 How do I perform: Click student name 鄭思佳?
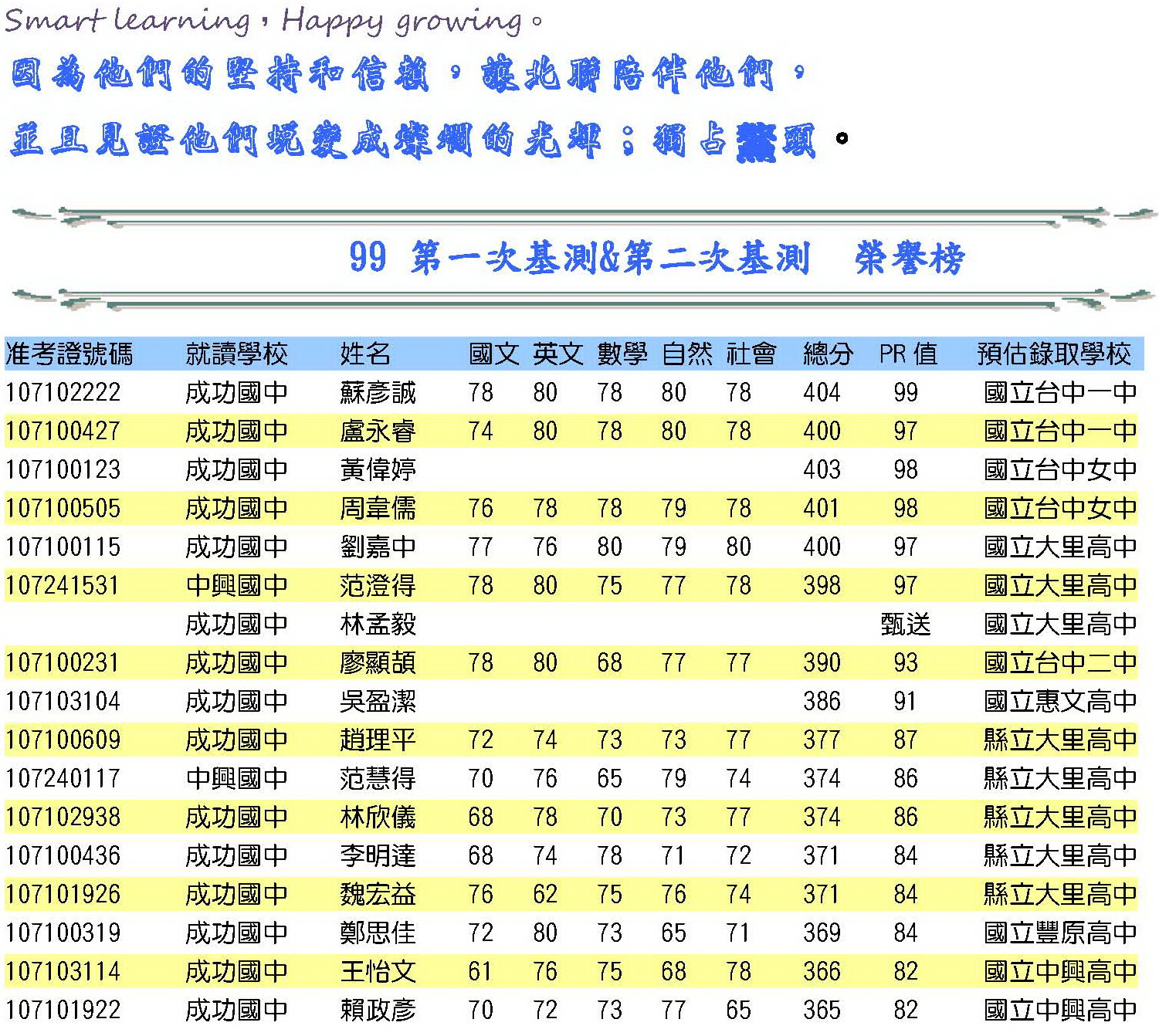coord(378,933)
